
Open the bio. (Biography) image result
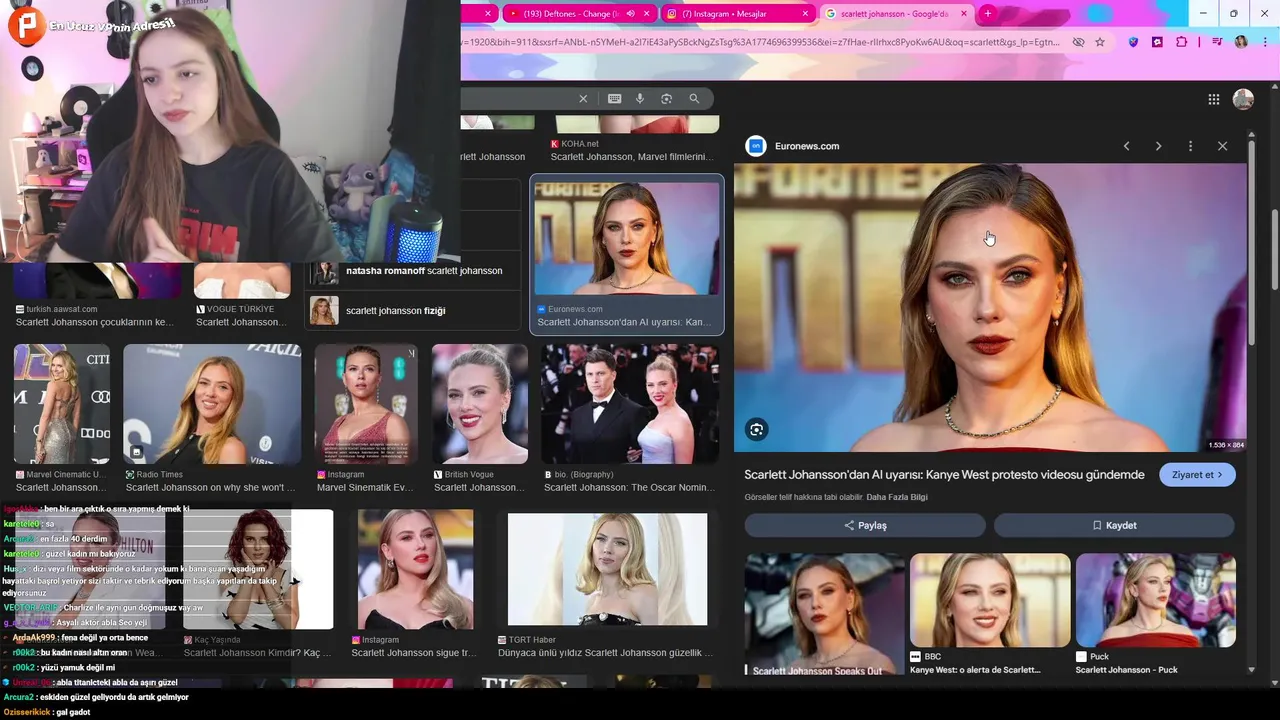(x=630, y=404)
